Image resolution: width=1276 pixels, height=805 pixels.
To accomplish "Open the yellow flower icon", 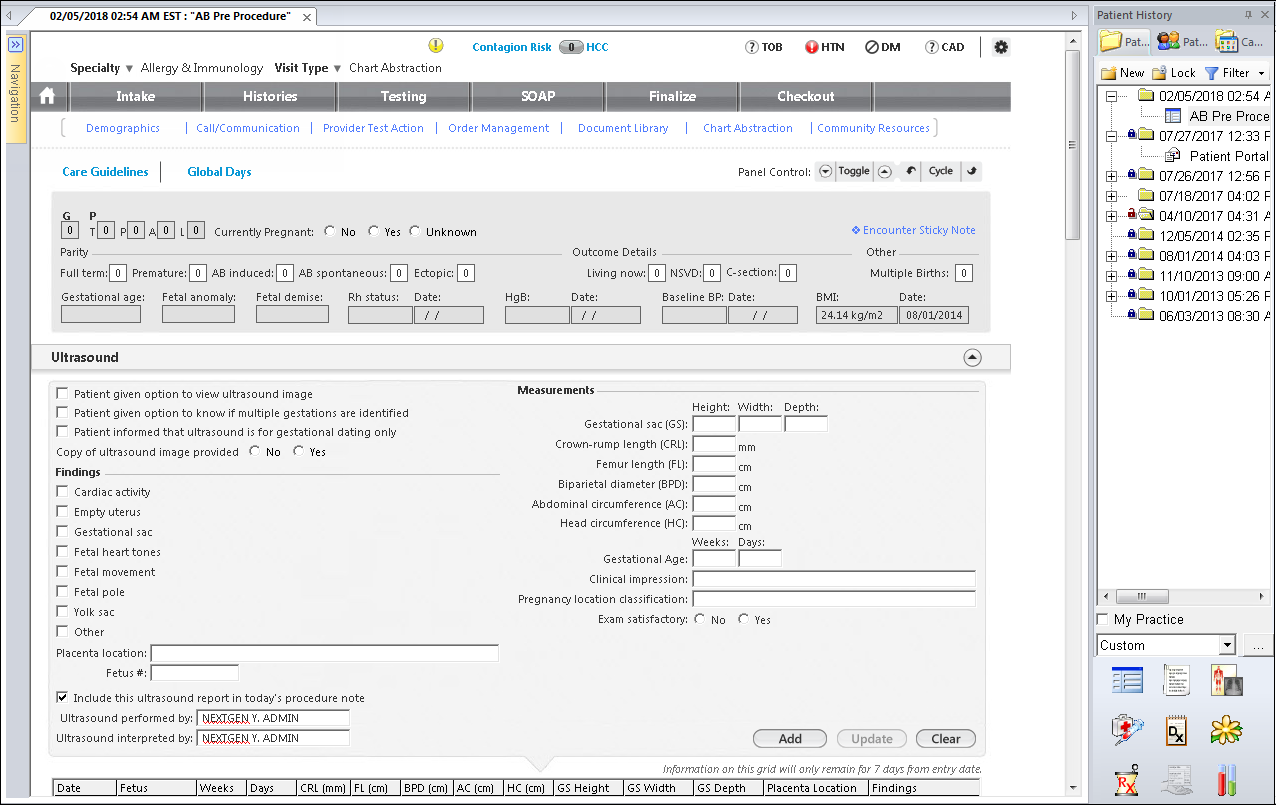I will pos(1226,730).
